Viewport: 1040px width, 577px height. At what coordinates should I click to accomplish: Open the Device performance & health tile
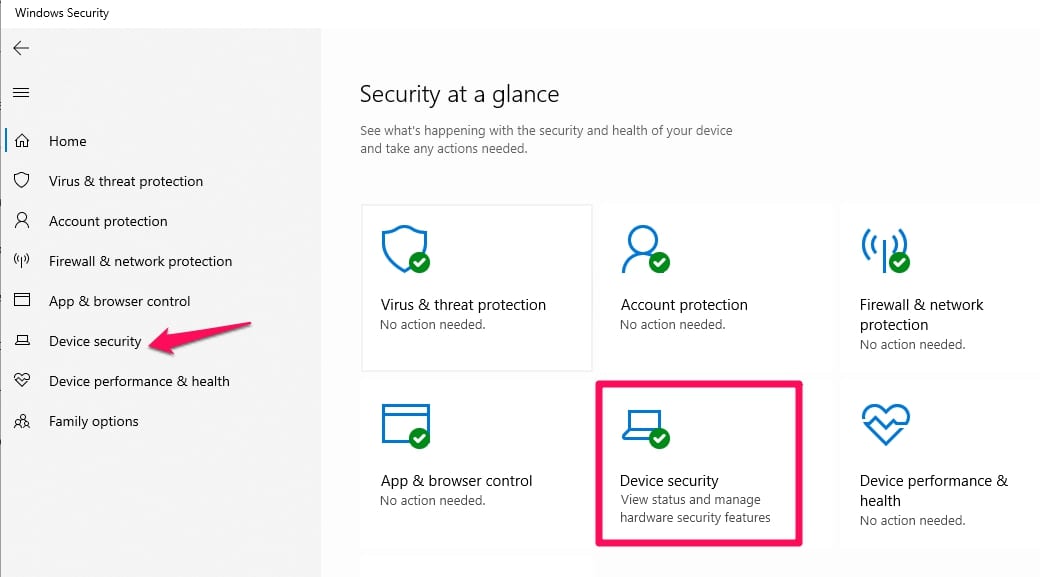coord(939,464)
